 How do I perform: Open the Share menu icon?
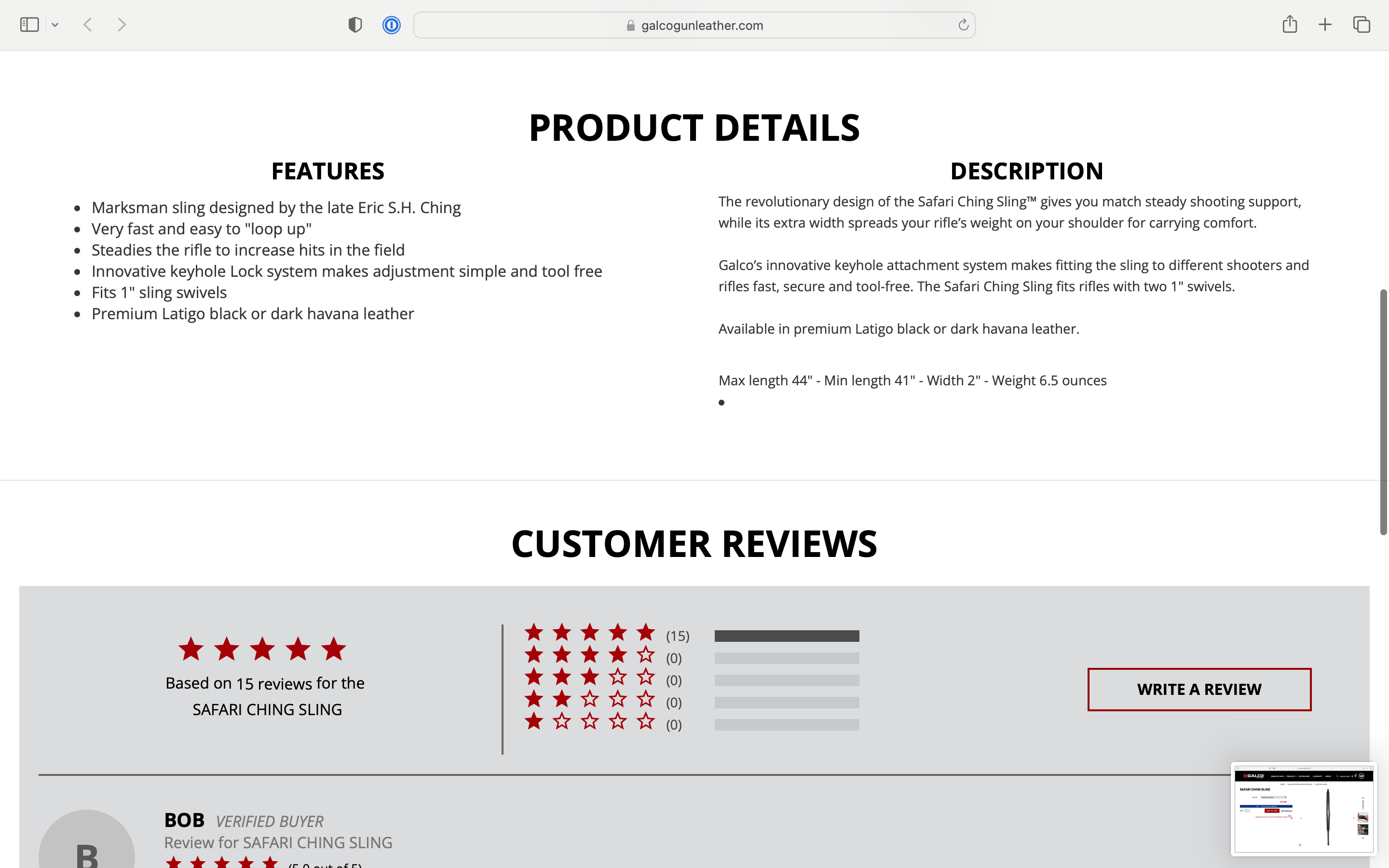coord(1290,24)
